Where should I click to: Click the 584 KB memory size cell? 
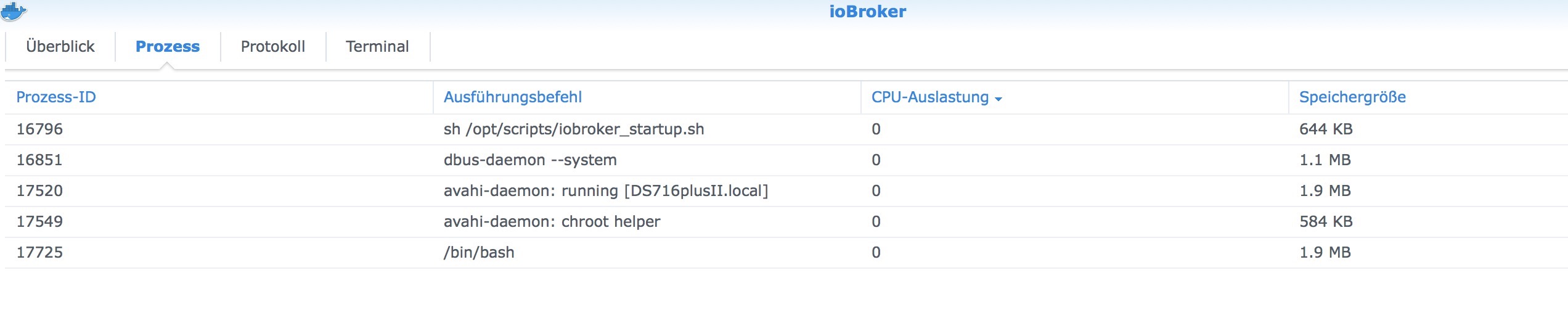(1326, 222)
